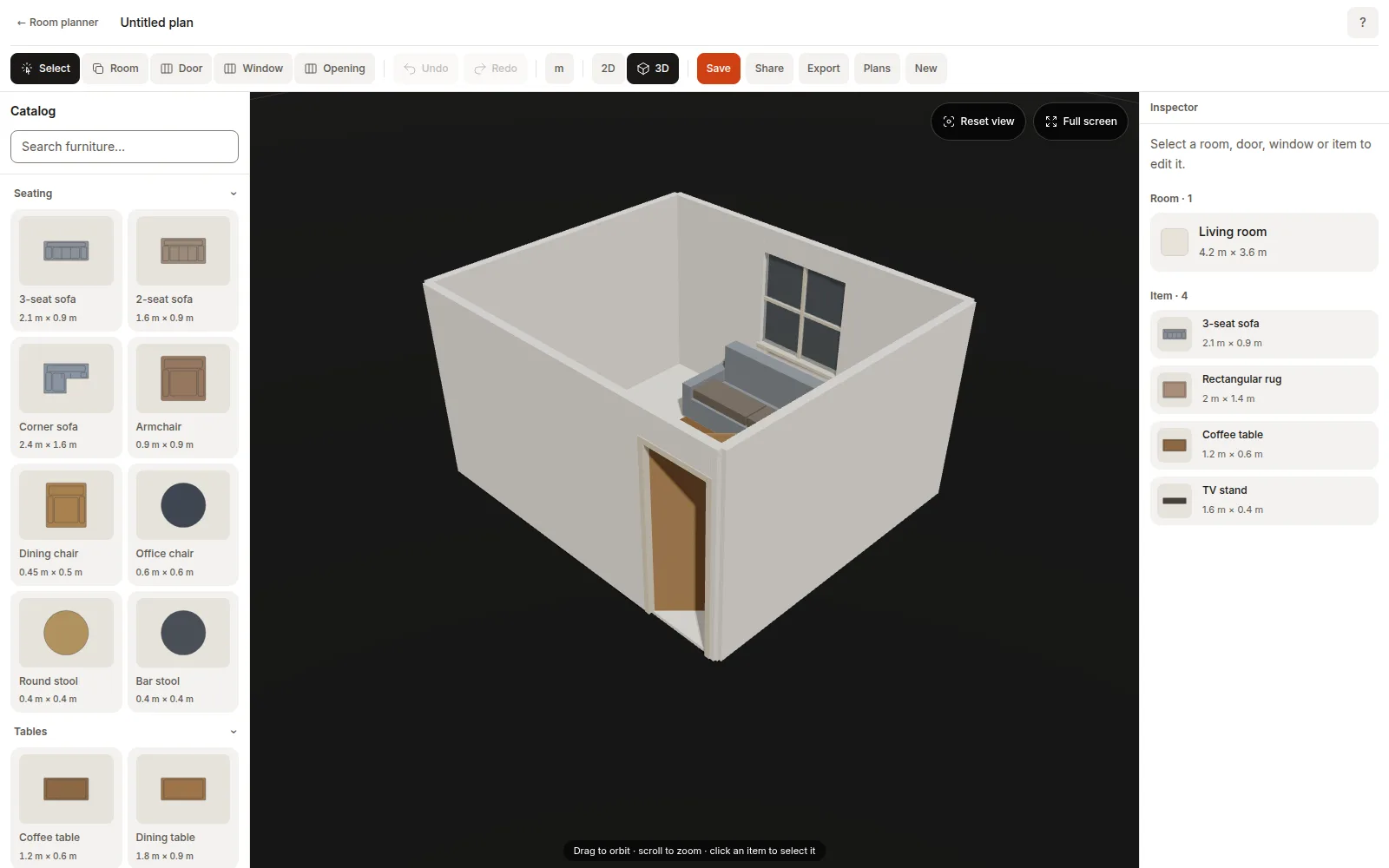Click the Living room color swatch

click(x=1174, y=242)
